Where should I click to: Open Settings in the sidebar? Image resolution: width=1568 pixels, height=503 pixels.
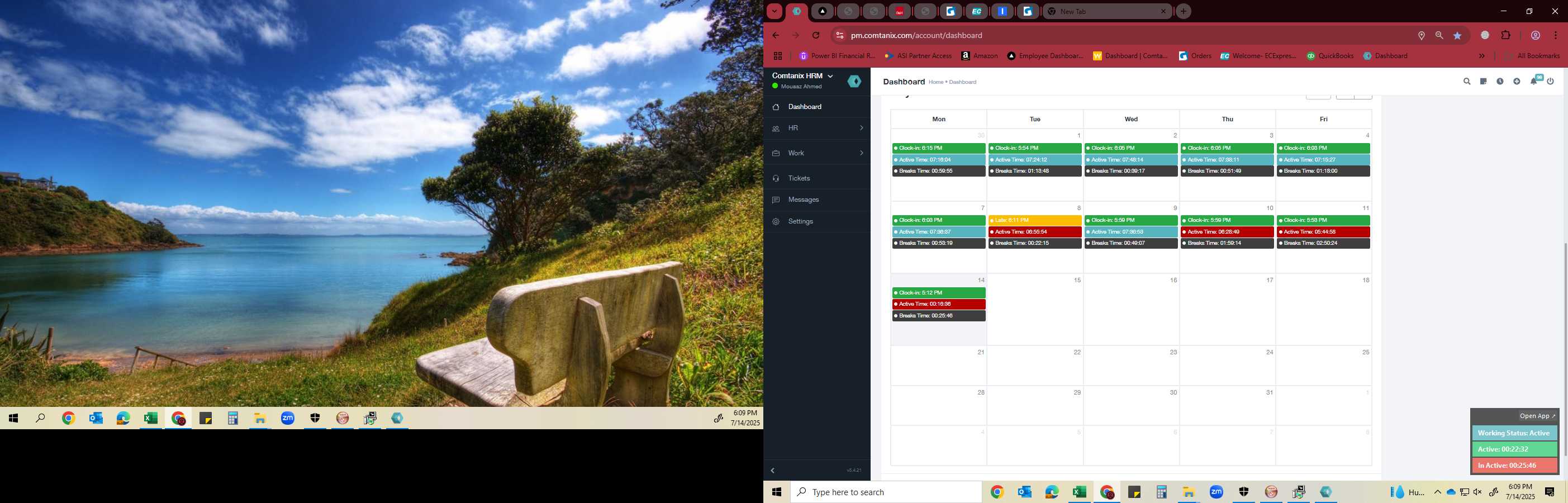pyautogui.click(x=817, y=222)
